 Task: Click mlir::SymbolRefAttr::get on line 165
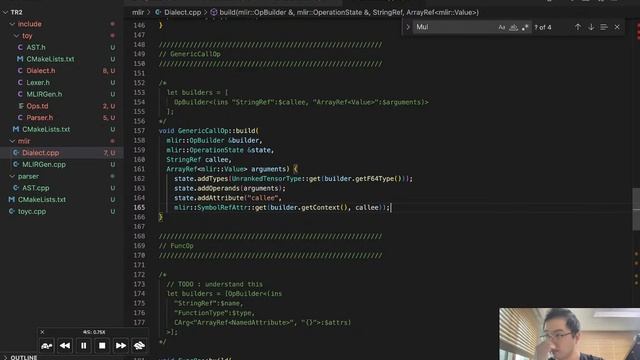pos(220,208)
